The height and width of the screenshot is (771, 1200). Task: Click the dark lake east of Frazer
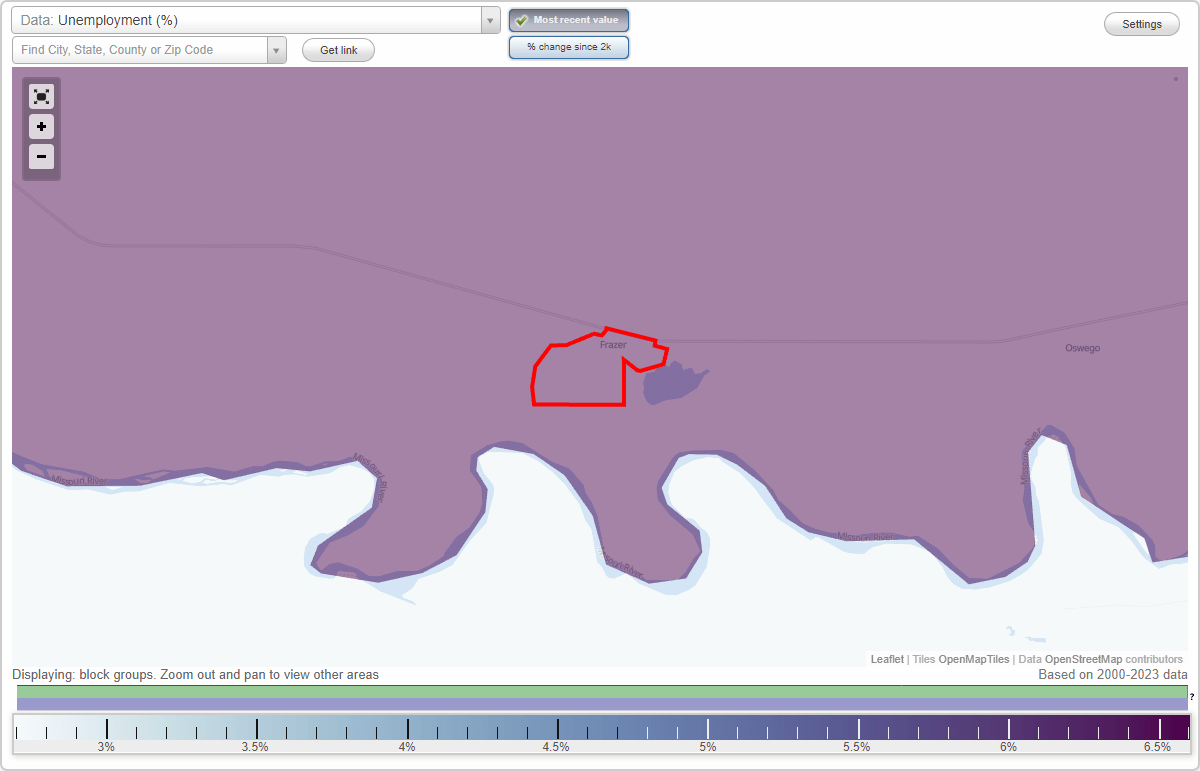point(672,382)
